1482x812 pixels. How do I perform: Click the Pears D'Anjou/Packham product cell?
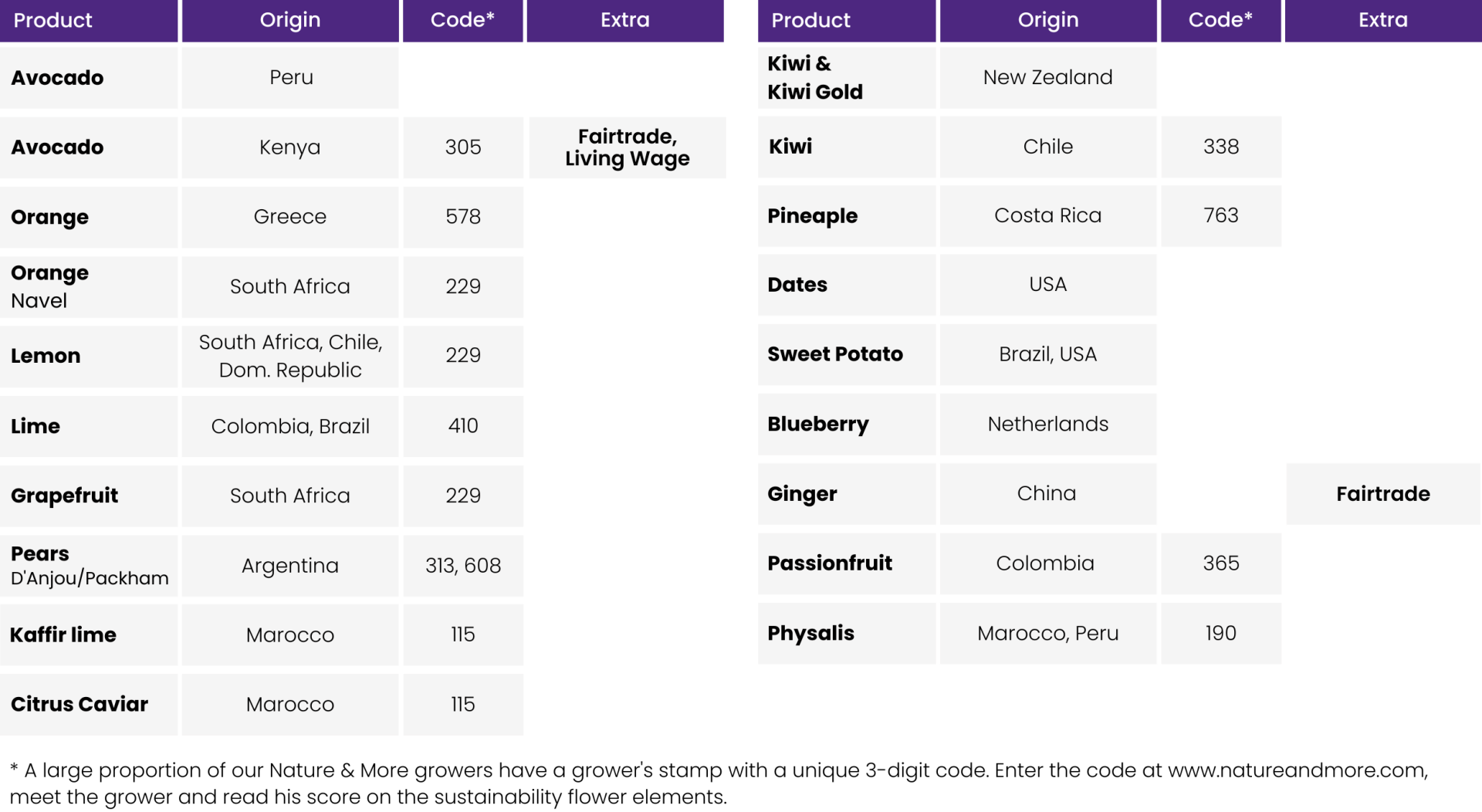pos(89,566)
